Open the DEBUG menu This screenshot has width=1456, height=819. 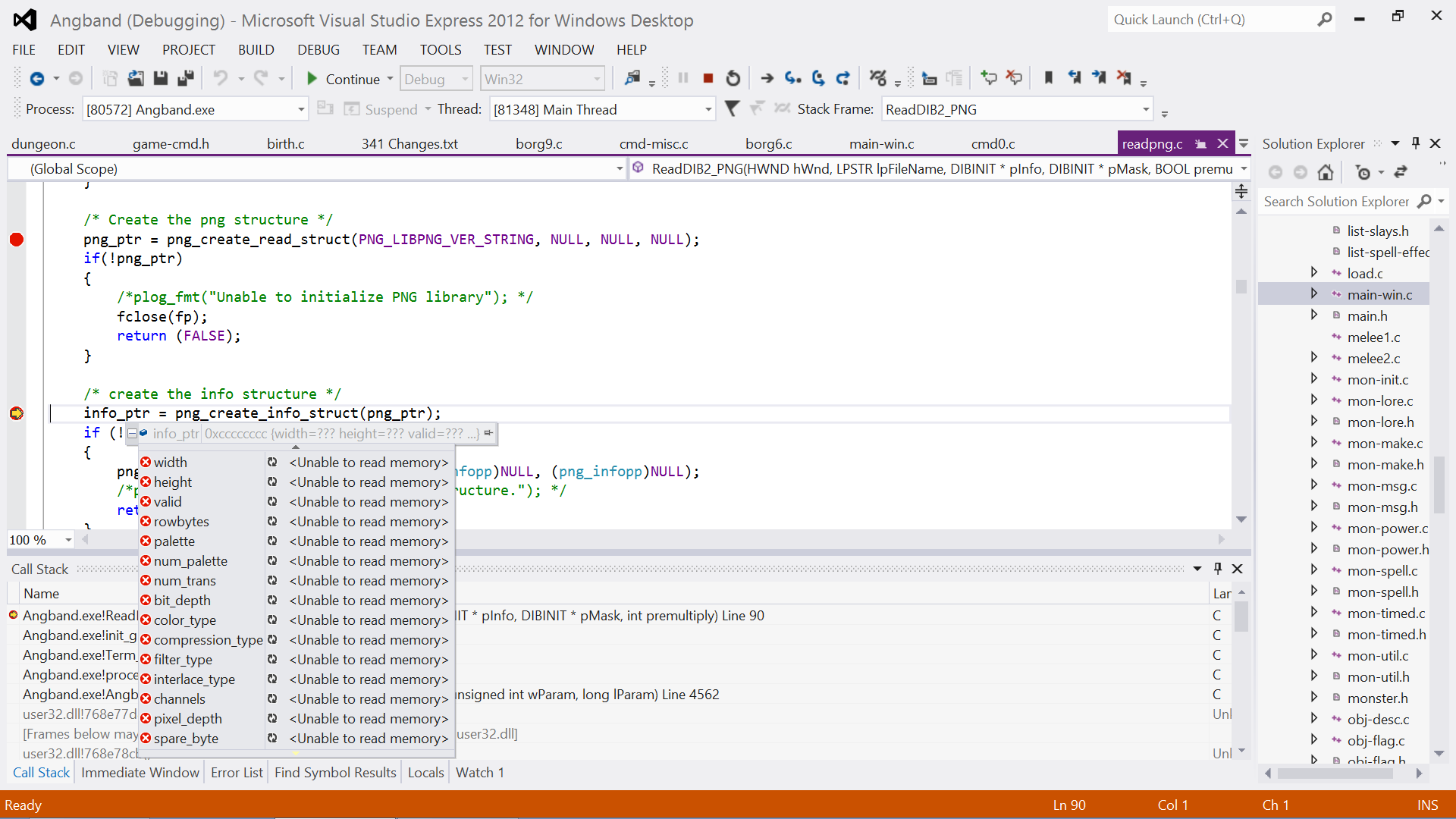coord(318,50)
